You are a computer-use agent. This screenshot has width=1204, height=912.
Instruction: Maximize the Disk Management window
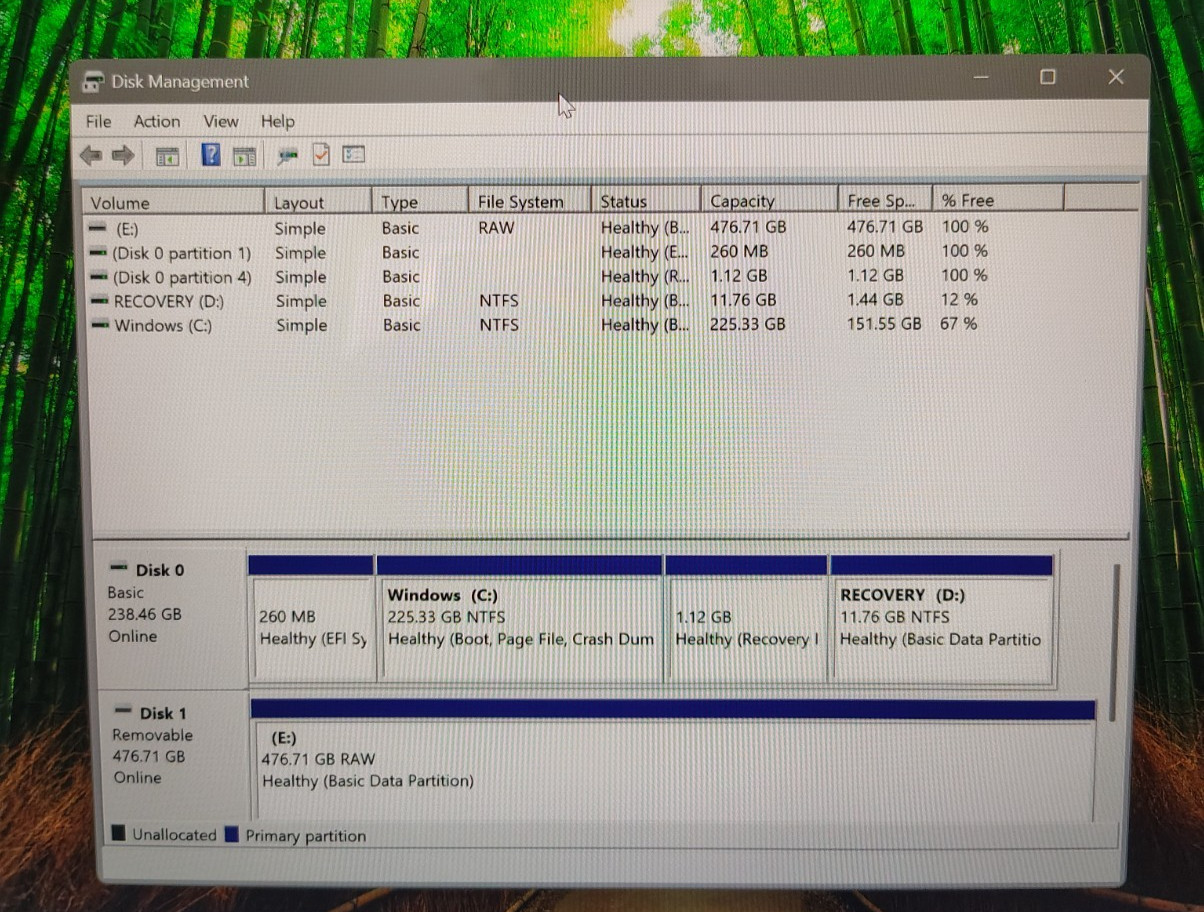click(x=1048, y=77)
